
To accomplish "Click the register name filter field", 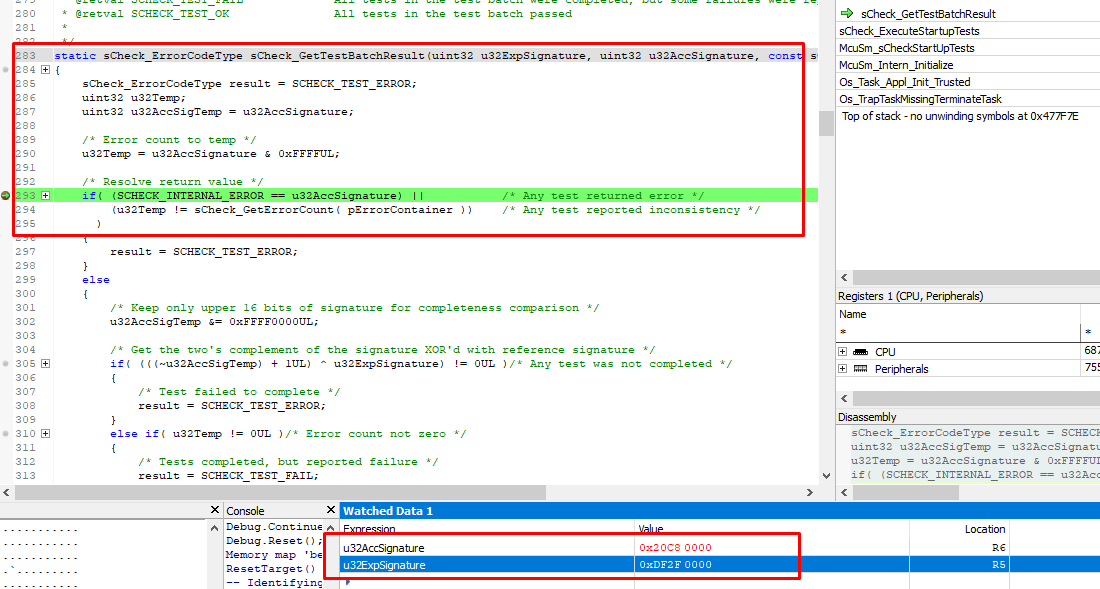I will click(959, 332).
